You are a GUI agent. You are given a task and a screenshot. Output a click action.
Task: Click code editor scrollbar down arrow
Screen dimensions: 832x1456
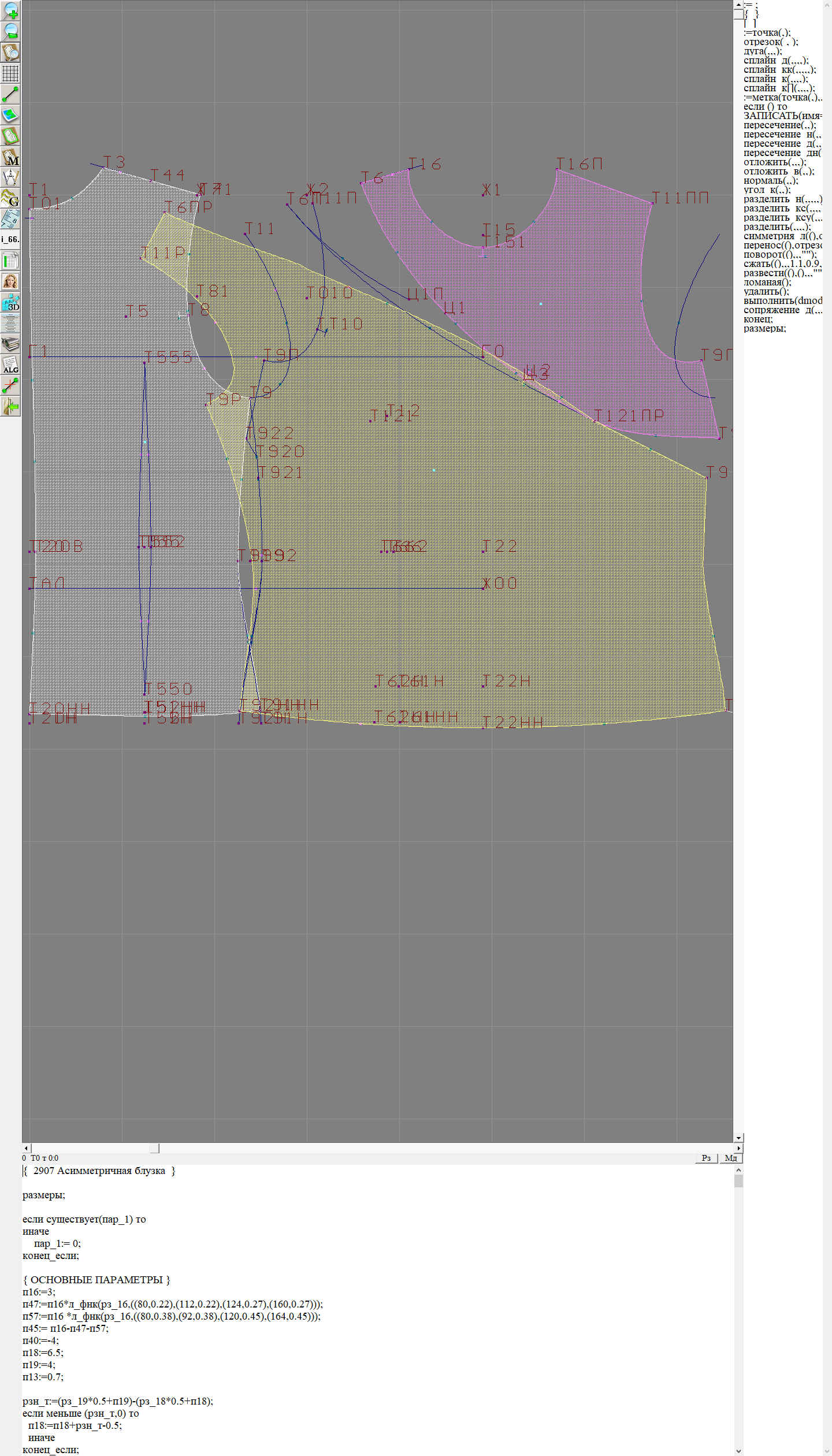point(738,1451)
